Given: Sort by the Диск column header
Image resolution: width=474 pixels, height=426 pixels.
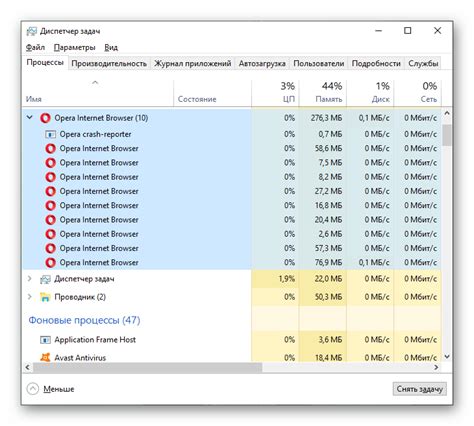Looking at the screenshot, I should [370, 93].
